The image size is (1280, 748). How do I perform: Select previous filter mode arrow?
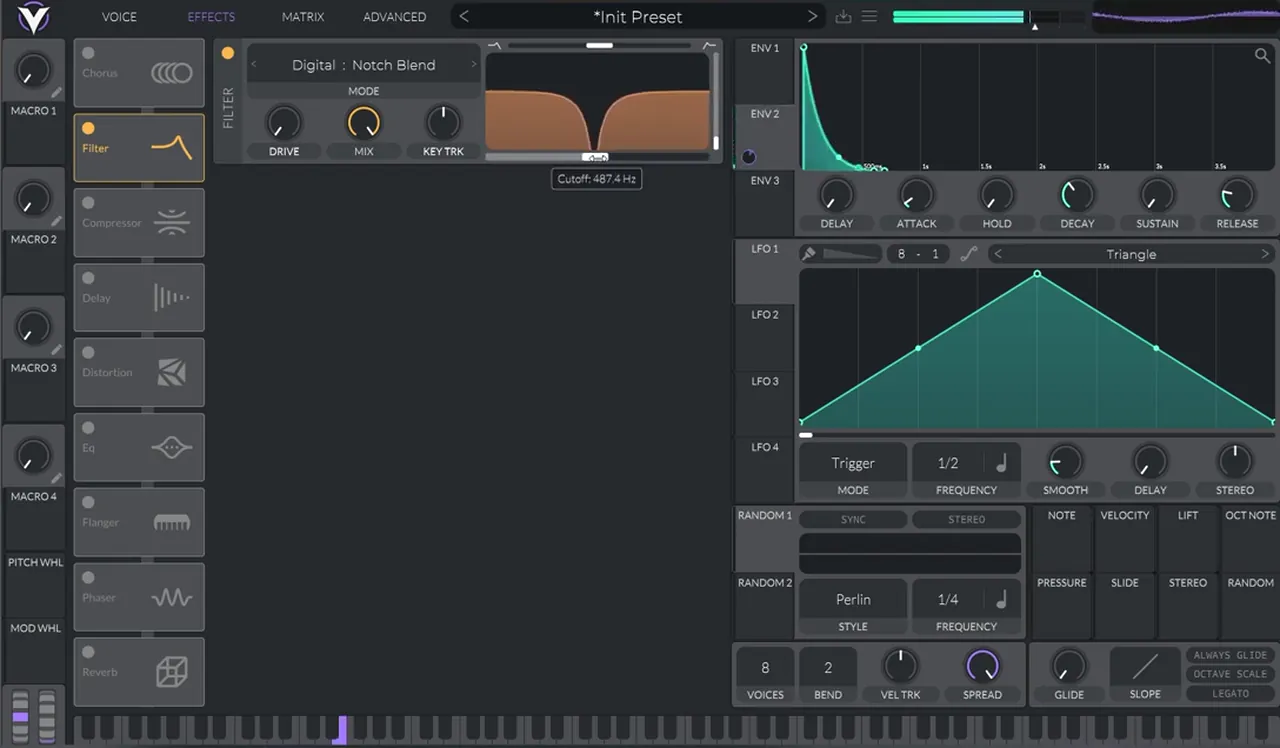[x=254, y=65]
